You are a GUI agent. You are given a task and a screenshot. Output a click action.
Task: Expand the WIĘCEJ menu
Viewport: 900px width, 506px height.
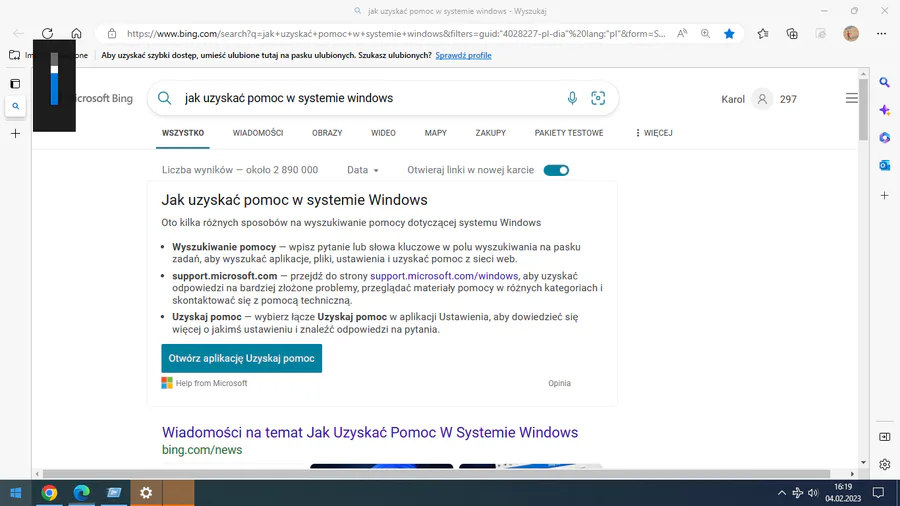coord(654,133)
